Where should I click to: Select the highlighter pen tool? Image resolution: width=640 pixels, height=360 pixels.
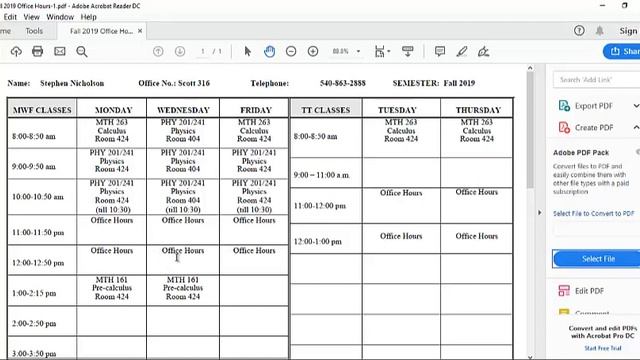point(462,51)
